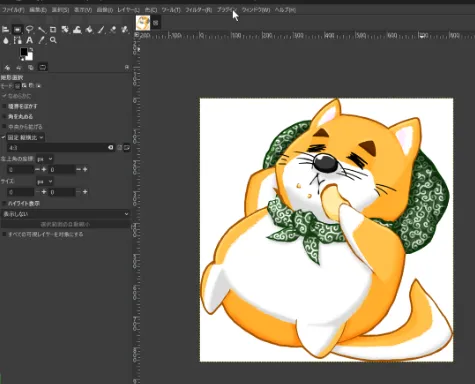475x384 pixels.
Task: Open the 固定 縦横比 fixed mode dropdown
Action: (26, 137)
